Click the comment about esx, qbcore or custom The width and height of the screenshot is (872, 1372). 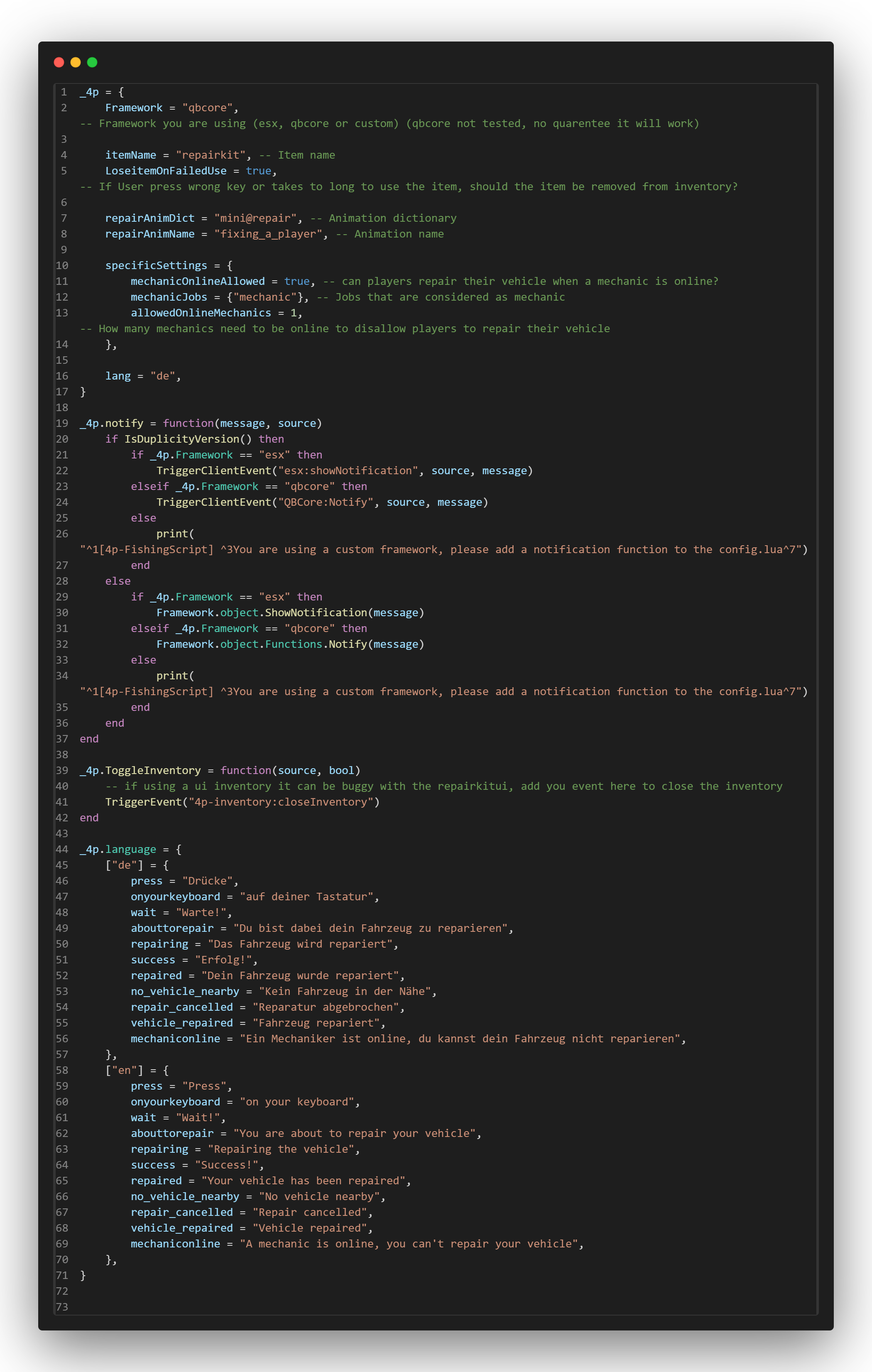click(x=389, y=124)
